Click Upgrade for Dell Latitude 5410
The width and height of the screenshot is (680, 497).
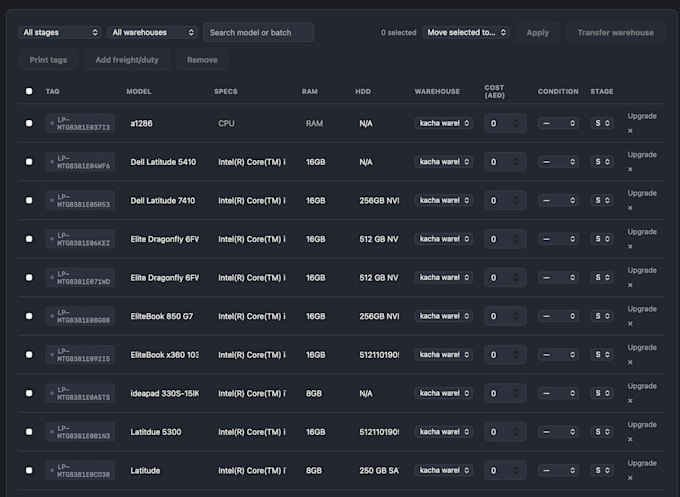click(642, 154)
